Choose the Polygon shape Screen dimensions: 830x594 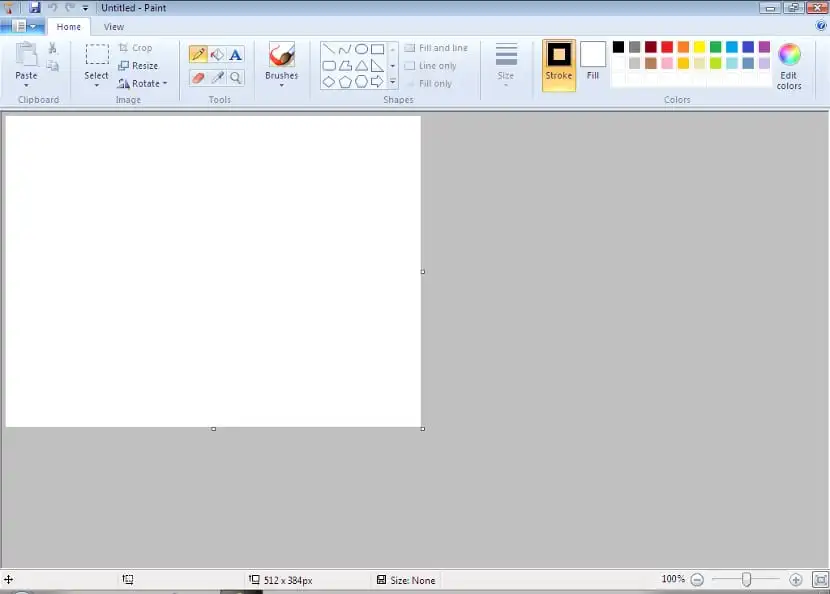point(345,66)
